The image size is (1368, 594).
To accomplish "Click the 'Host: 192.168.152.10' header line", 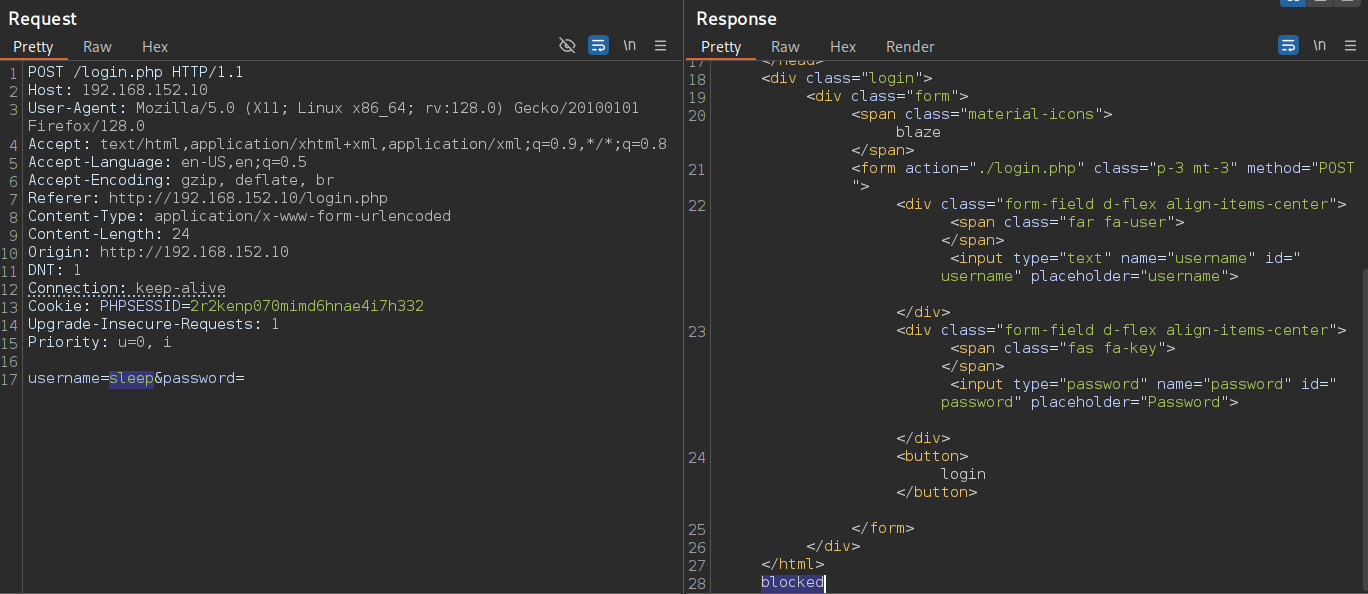I will (118, 90).
